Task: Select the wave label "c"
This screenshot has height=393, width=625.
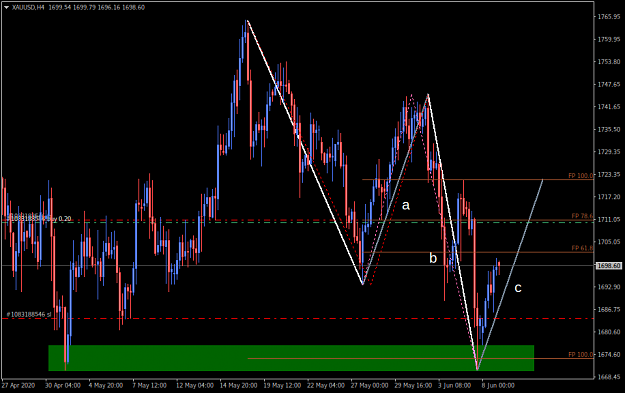Action: (518, 288)
